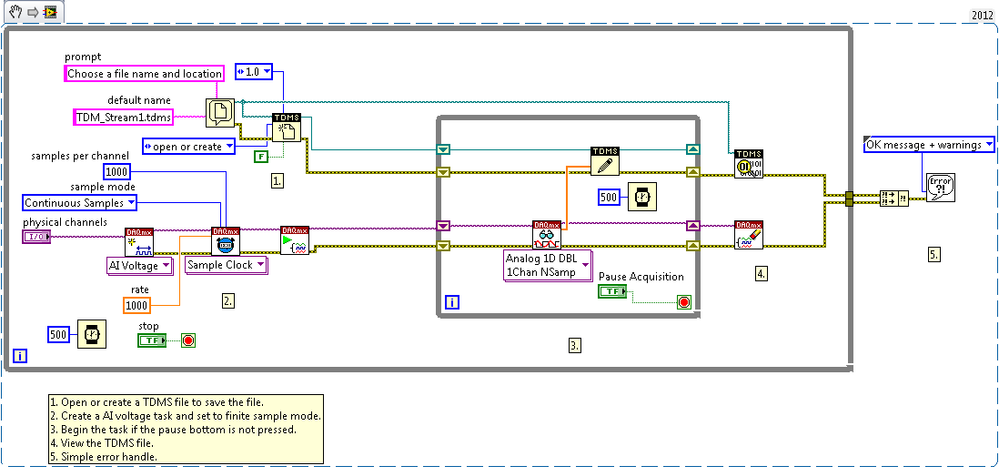Click the inner loop iteration terminal i
Screen dimensions: 999x468
coord(450,302)
